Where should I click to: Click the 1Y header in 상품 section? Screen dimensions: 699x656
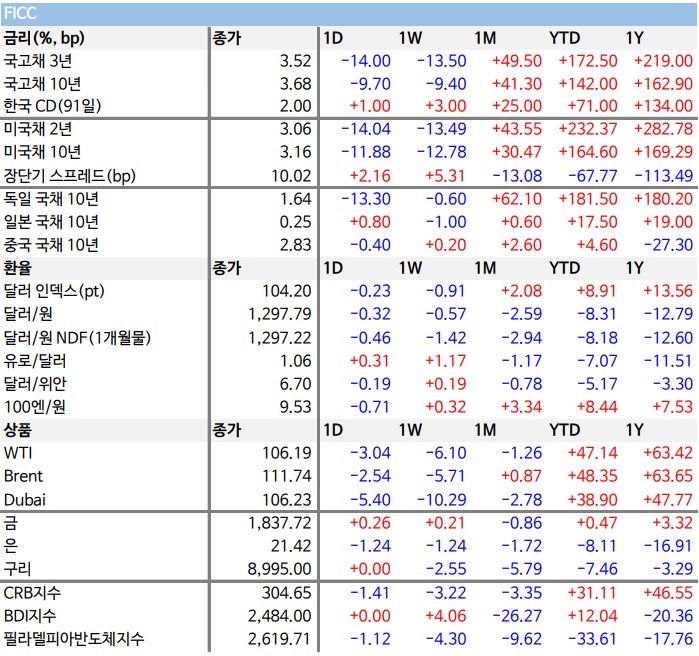[x=634, y=430]
